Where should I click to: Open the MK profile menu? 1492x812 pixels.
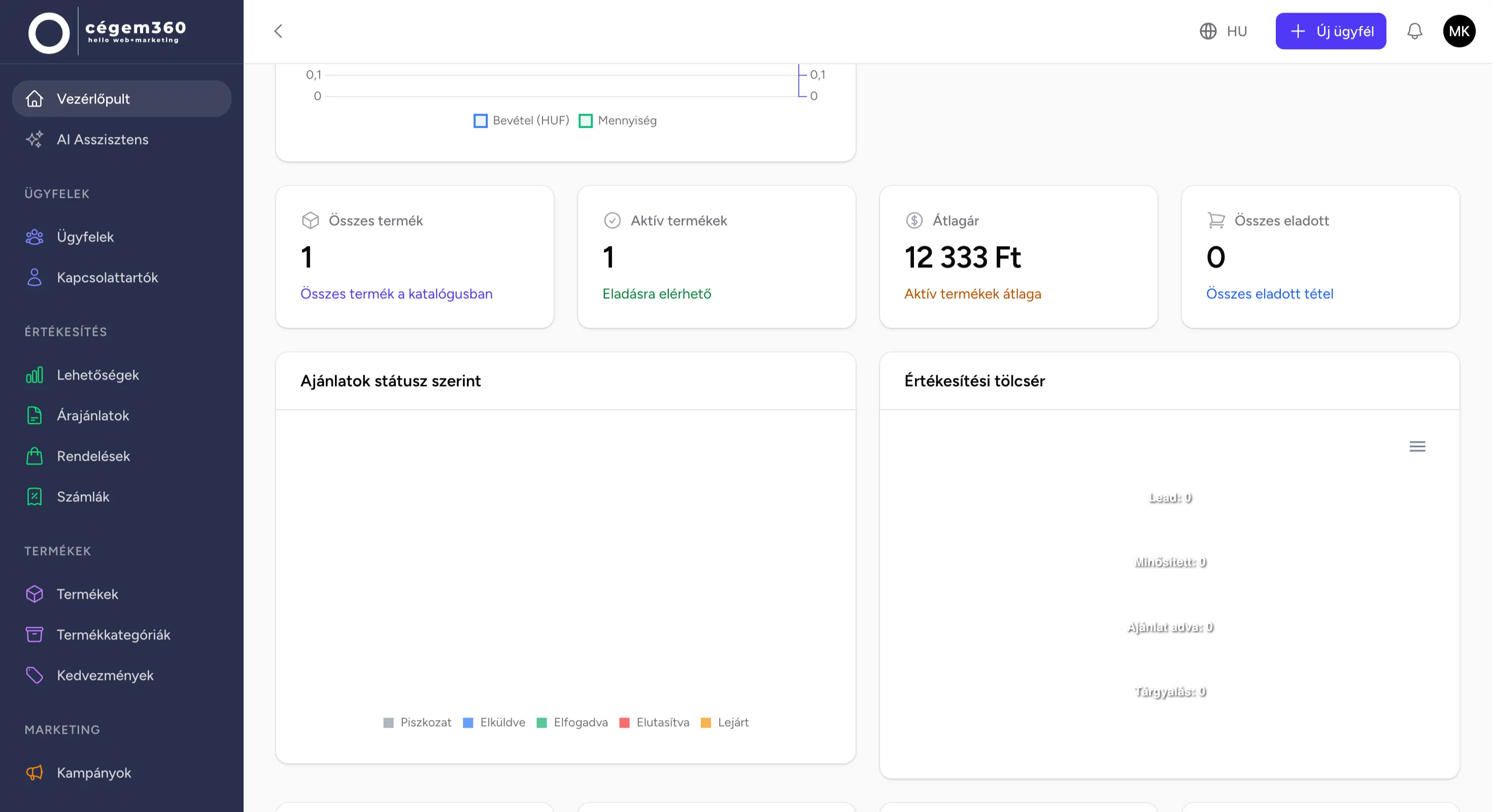point(1459,31)
